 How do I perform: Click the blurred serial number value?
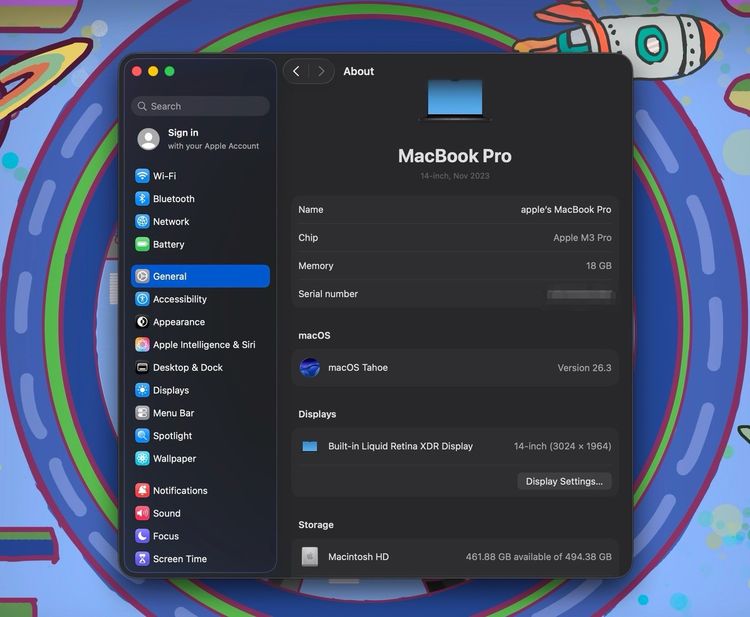coord(580,294)
